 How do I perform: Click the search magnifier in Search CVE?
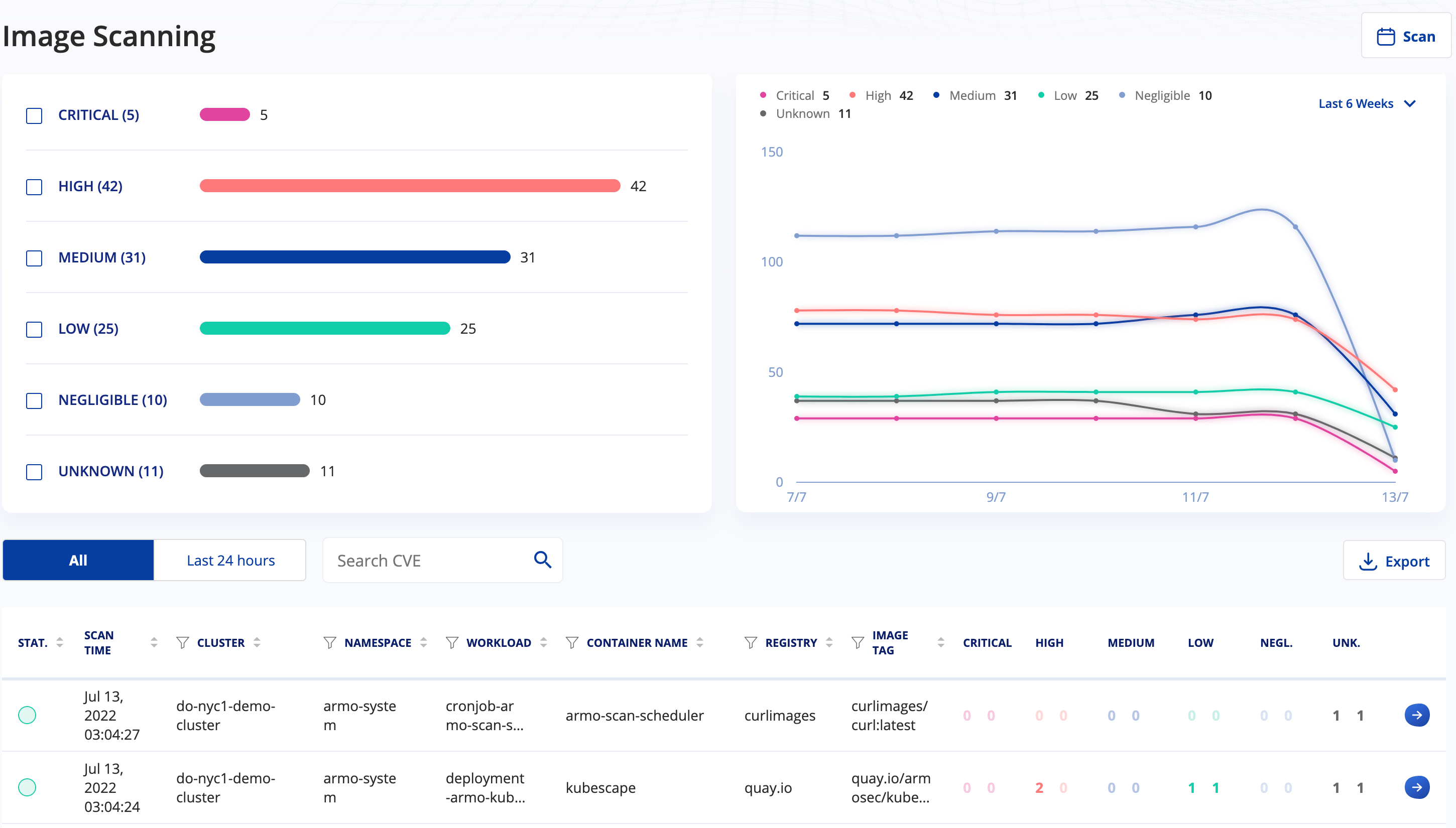pos(542,560)
